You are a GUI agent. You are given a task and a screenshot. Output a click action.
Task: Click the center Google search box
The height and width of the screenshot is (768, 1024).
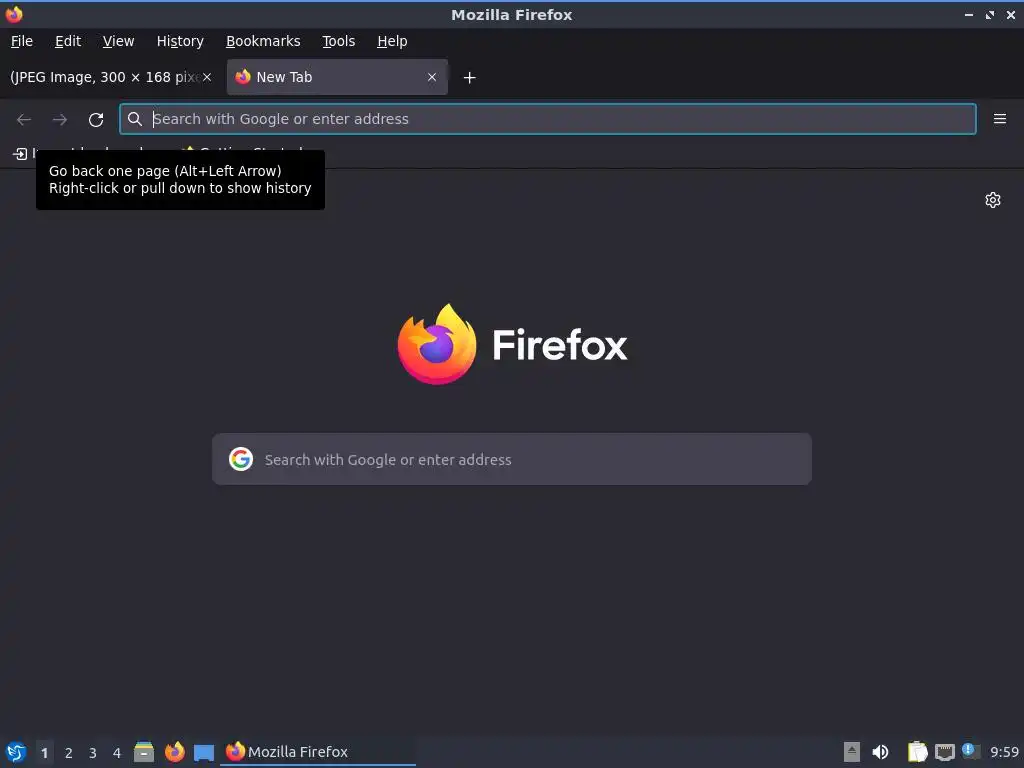(512, 459)
